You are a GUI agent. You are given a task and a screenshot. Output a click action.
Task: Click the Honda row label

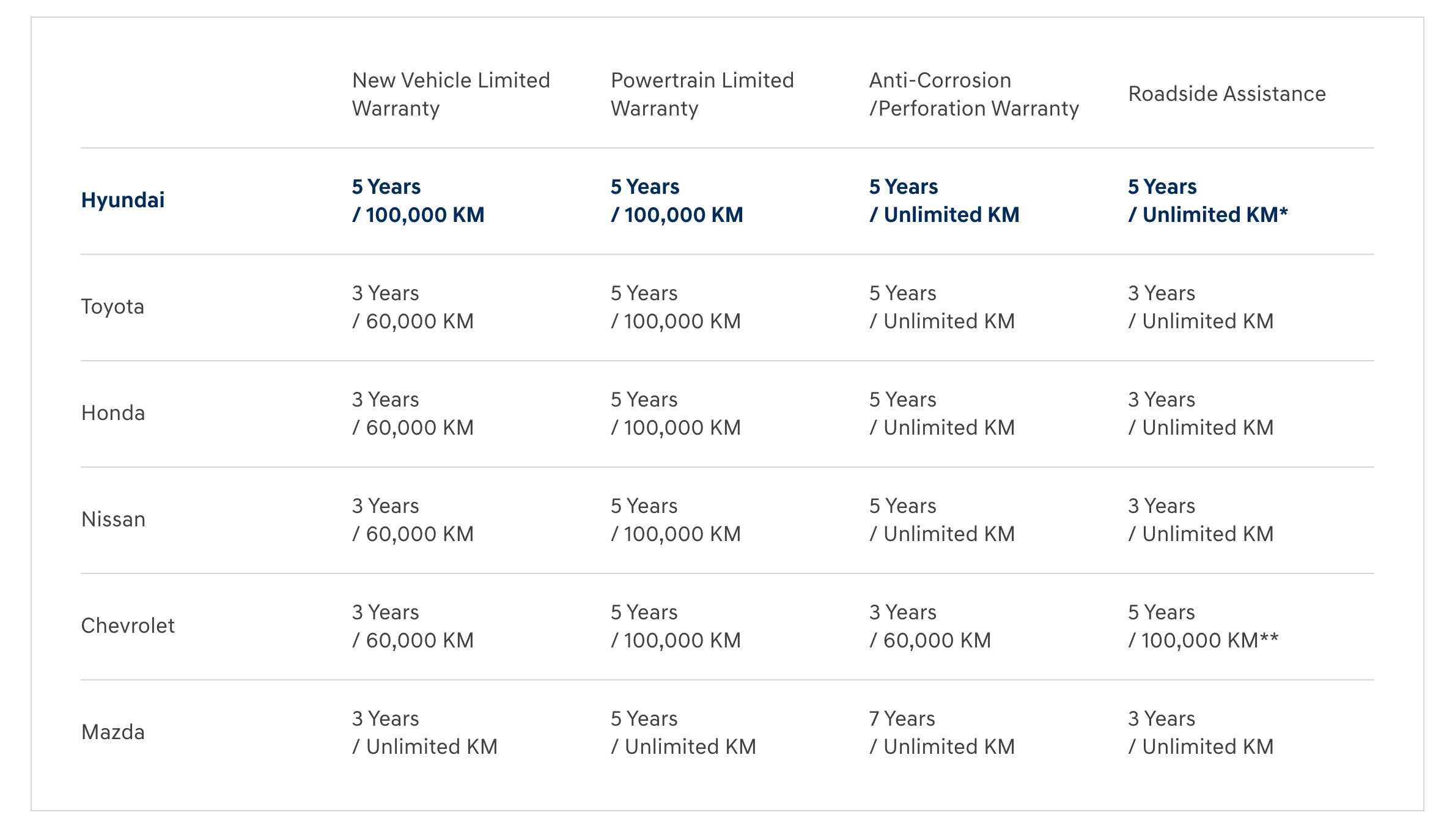click(x=113, y=413)
